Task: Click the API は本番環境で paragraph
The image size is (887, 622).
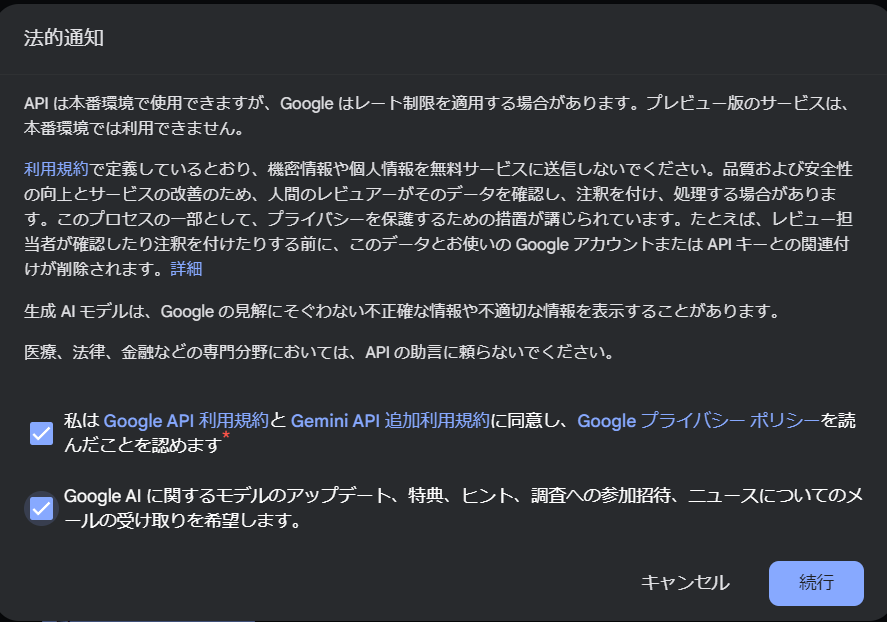Action: point(437,115)
